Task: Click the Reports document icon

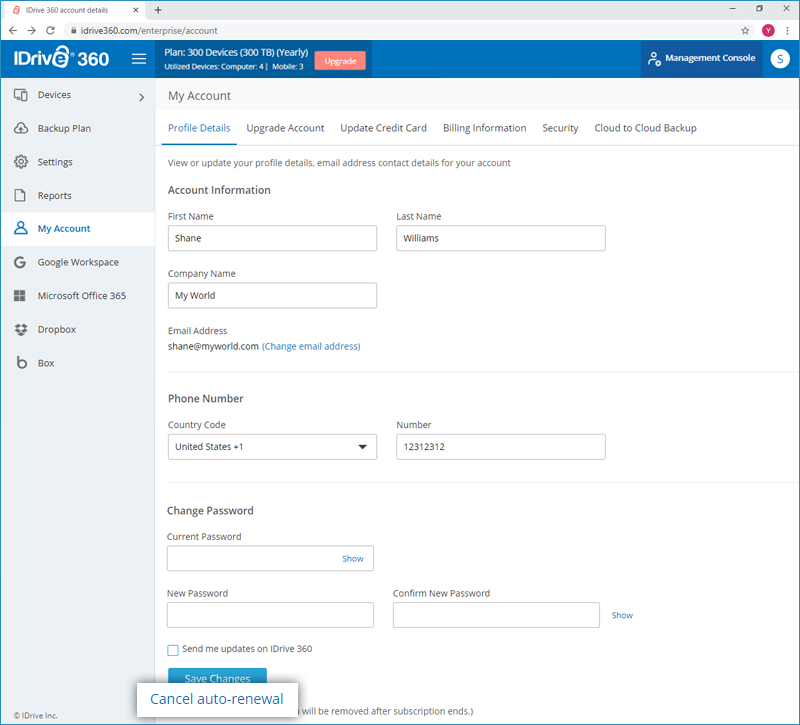Action: point(20,196)
